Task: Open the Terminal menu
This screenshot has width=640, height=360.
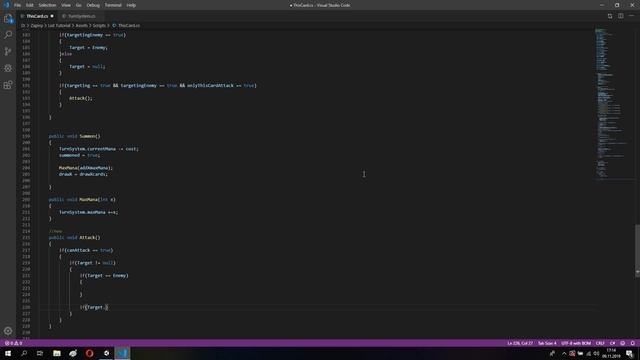Action: (x=113, y=5)
